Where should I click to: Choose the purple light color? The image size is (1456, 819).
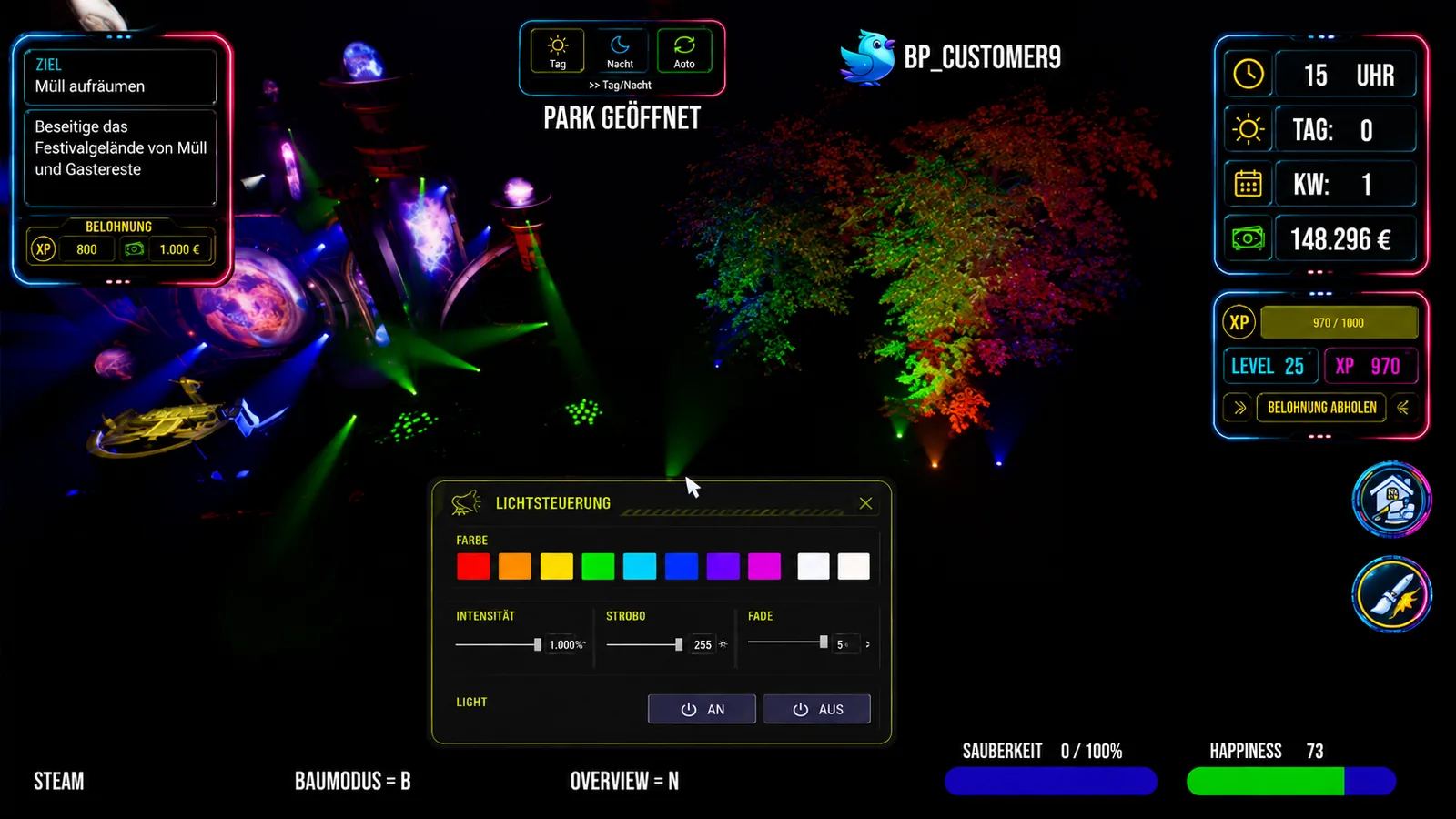(x=723, y=566)
